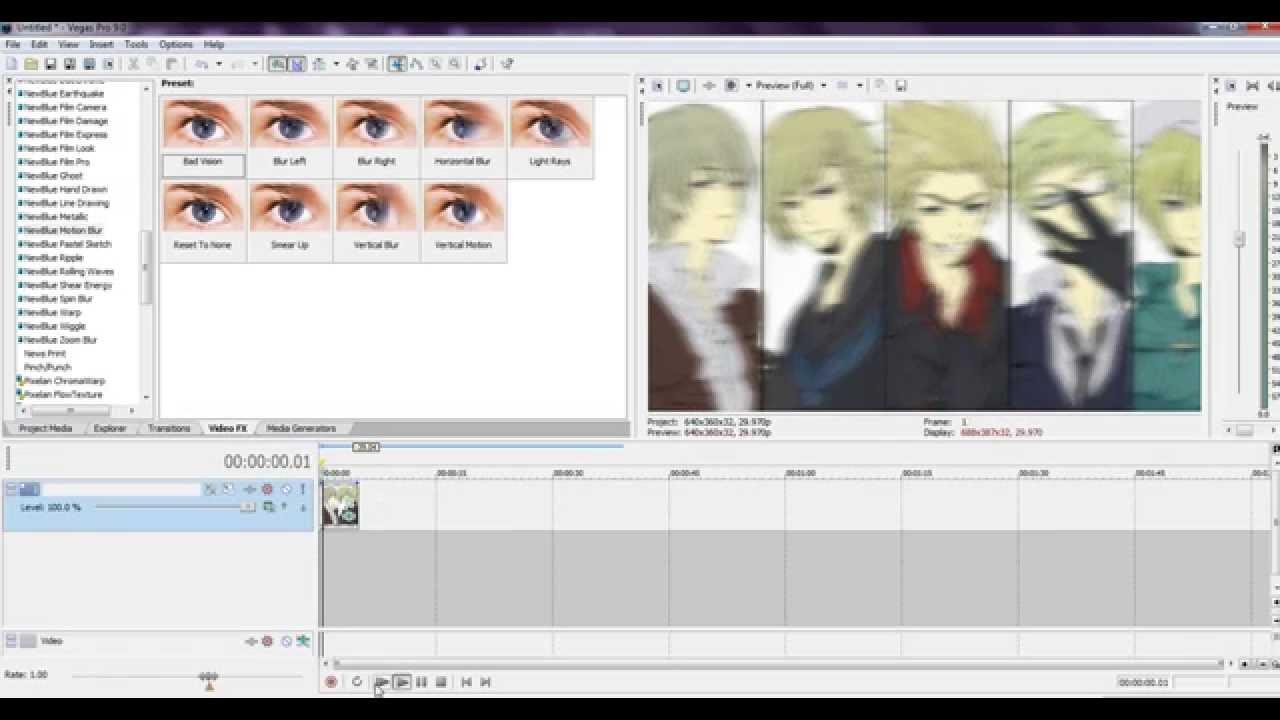The image size is (1280, 720).
Task: Select NewBlue Motion Blur effect
Action: pyautogui.click(x=63, y=231)
